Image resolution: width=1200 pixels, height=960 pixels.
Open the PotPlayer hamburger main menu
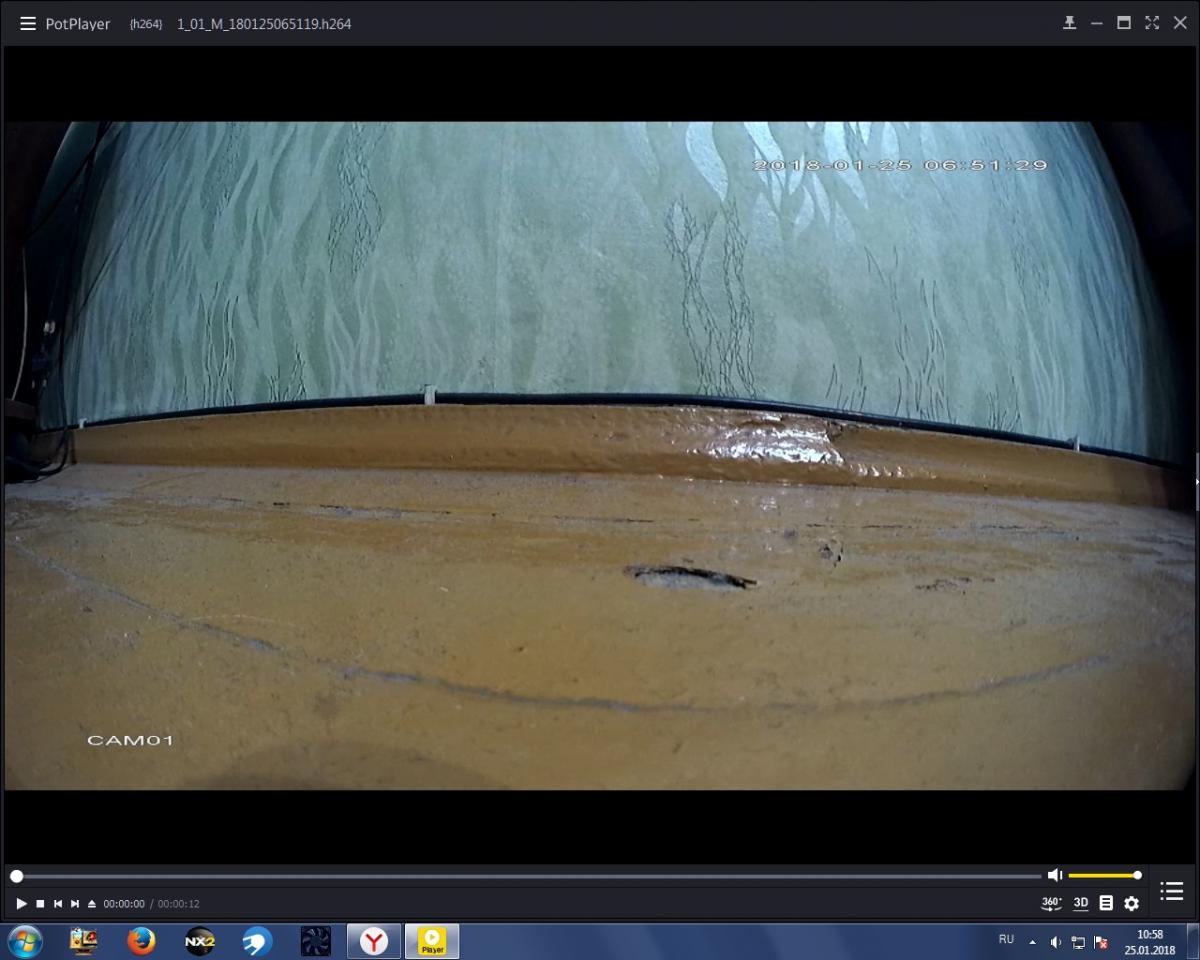click(28, 23)
